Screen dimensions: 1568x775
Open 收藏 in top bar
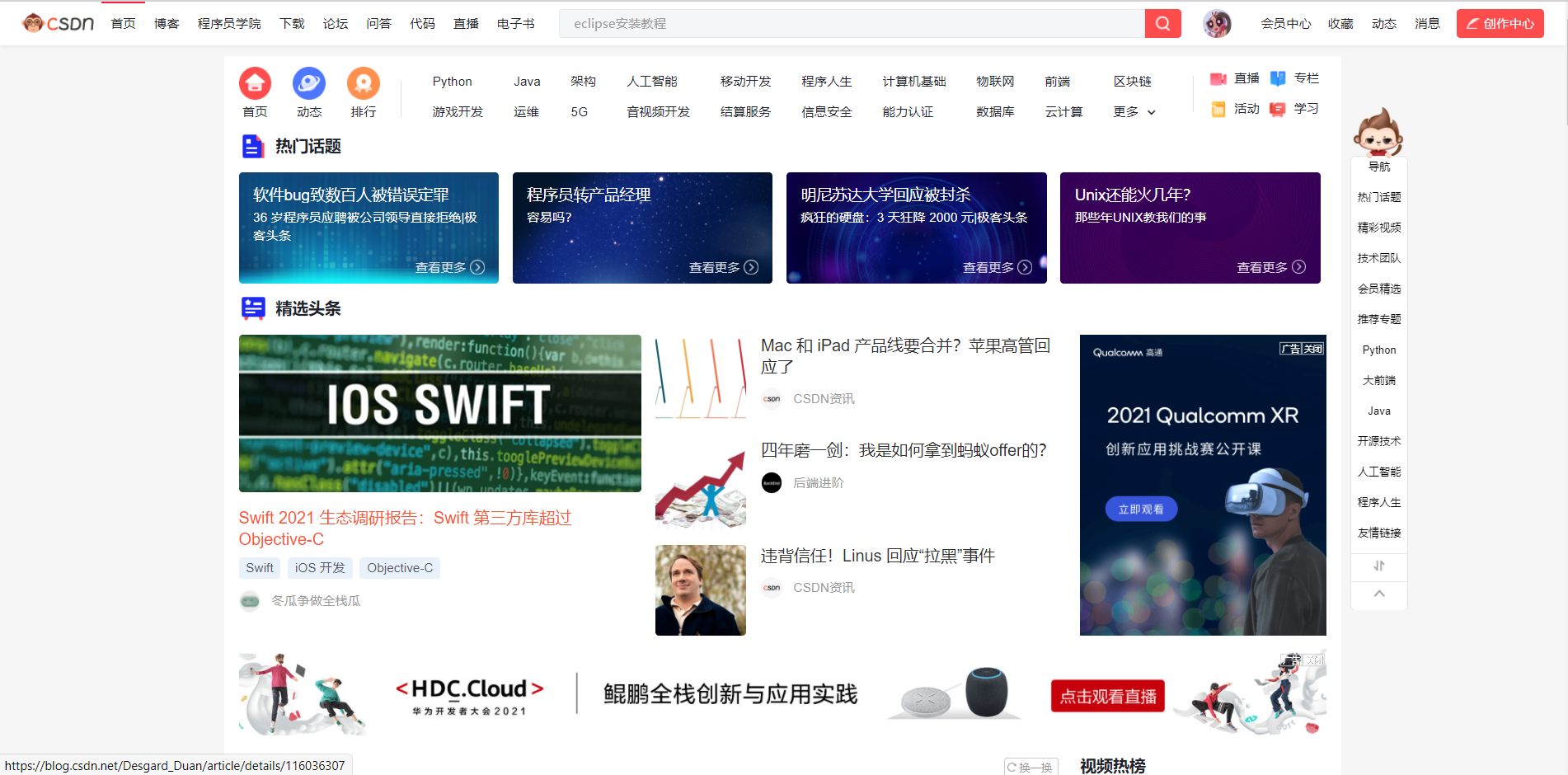pyautogui.click(x=1340, y=24)
